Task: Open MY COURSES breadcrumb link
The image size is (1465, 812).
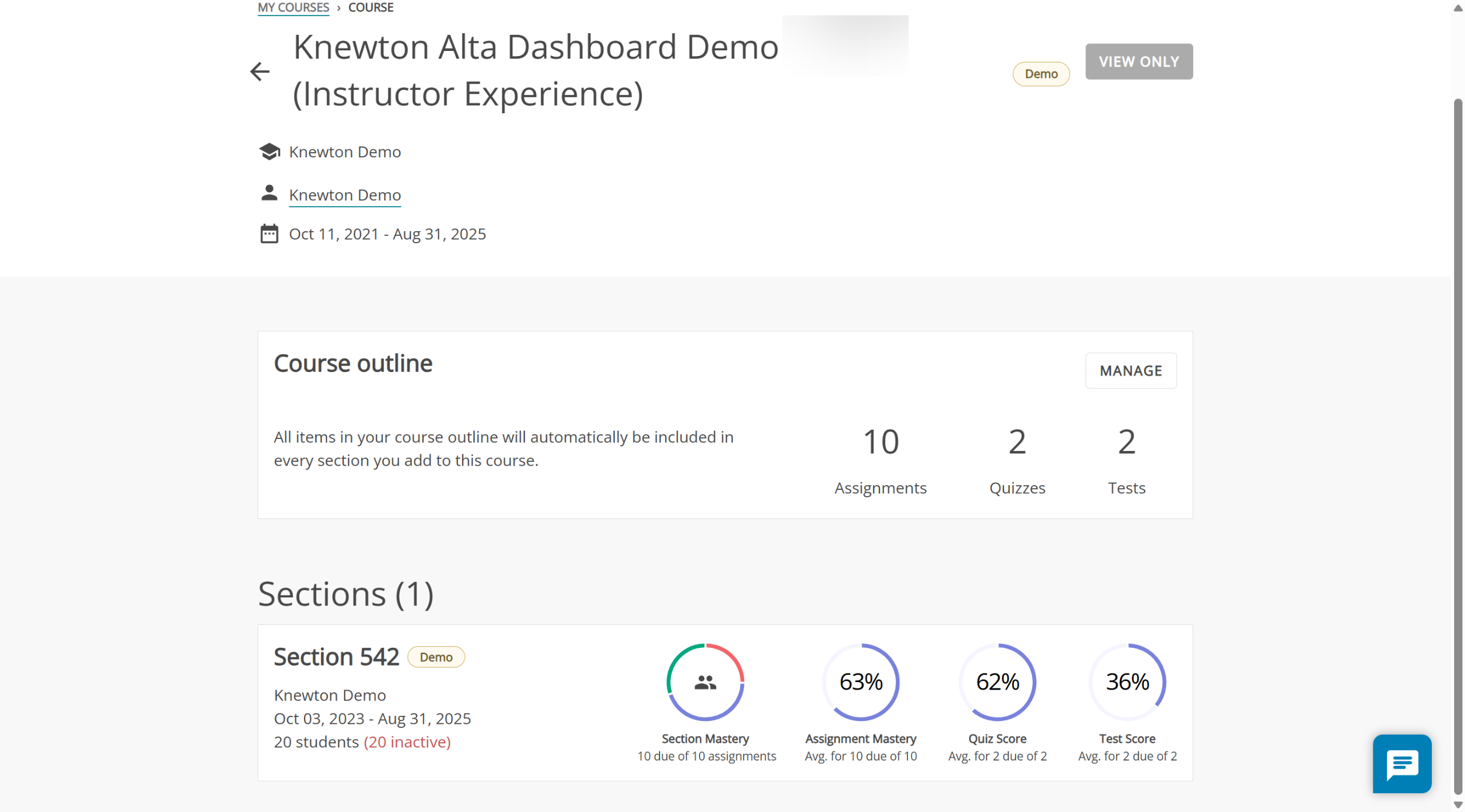Action: (293, 7)
